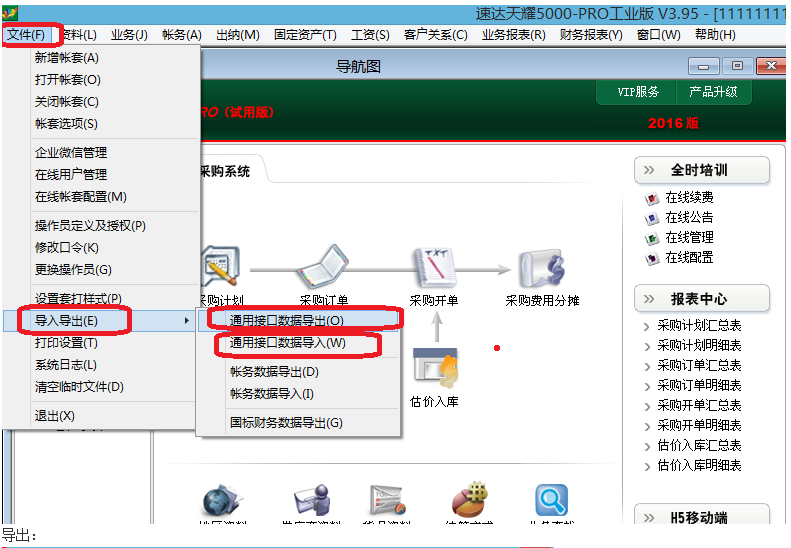Viewport: 791px width, 548px height.
Task: Expand arrow beside 估价入库汇总表
Action: click(647, 447)
